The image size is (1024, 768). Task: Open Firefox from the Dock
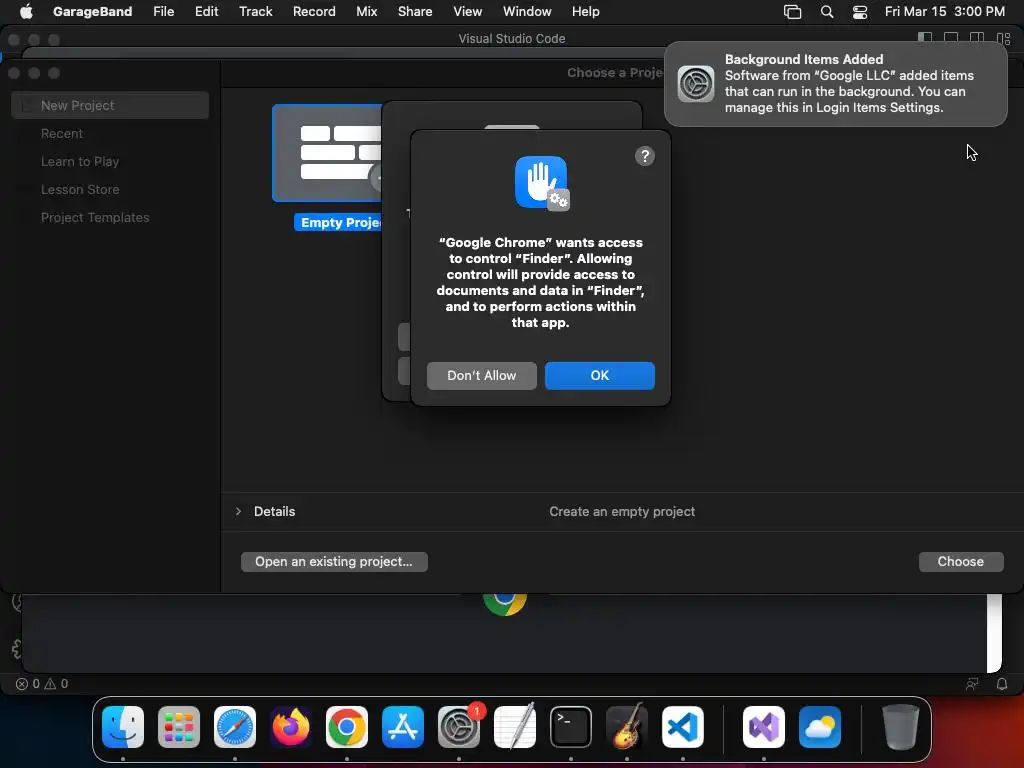coord(291,727)
